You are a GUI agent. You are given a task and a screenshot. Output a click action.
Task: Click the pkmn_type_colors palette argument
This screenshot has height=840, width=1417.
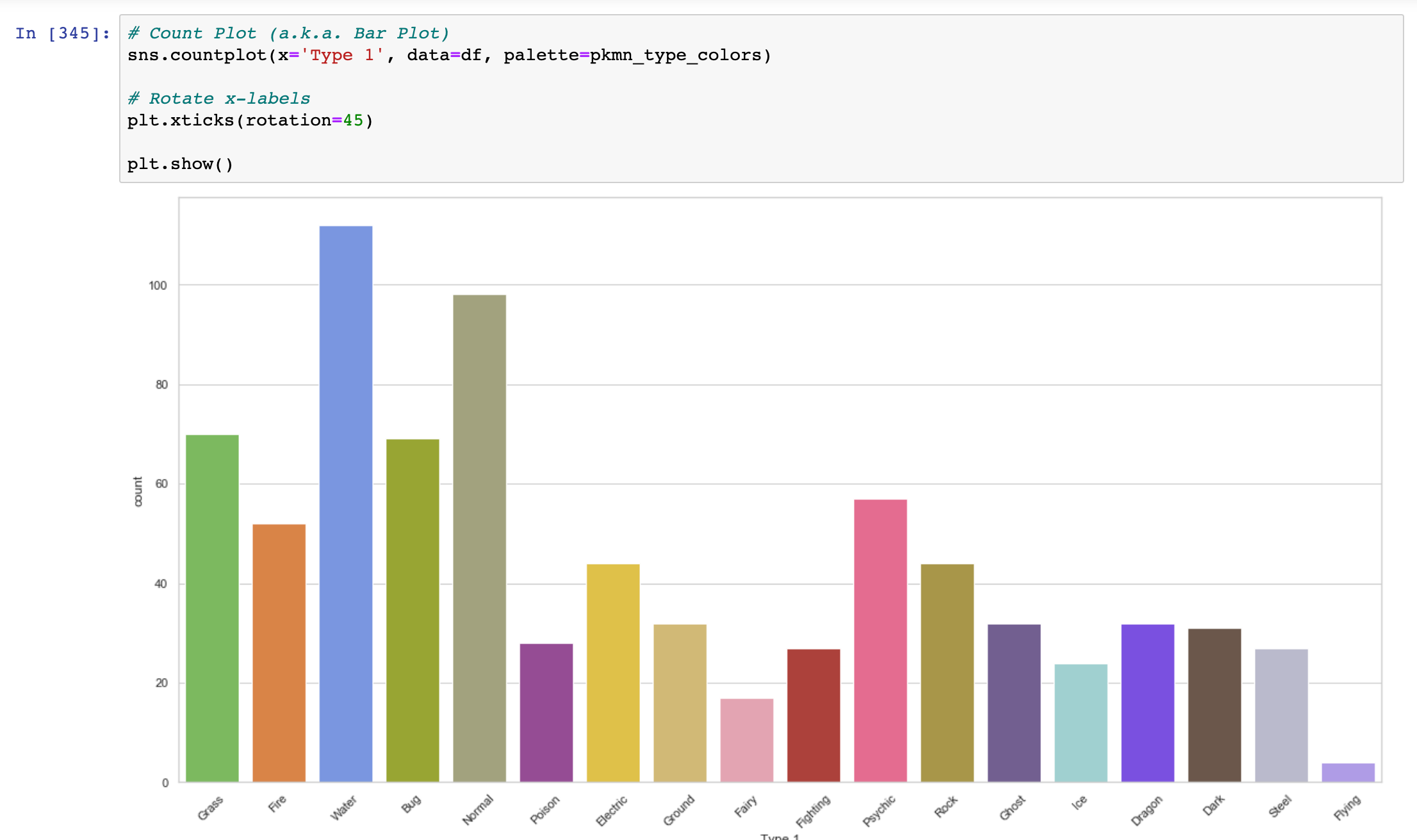point(676,55)
